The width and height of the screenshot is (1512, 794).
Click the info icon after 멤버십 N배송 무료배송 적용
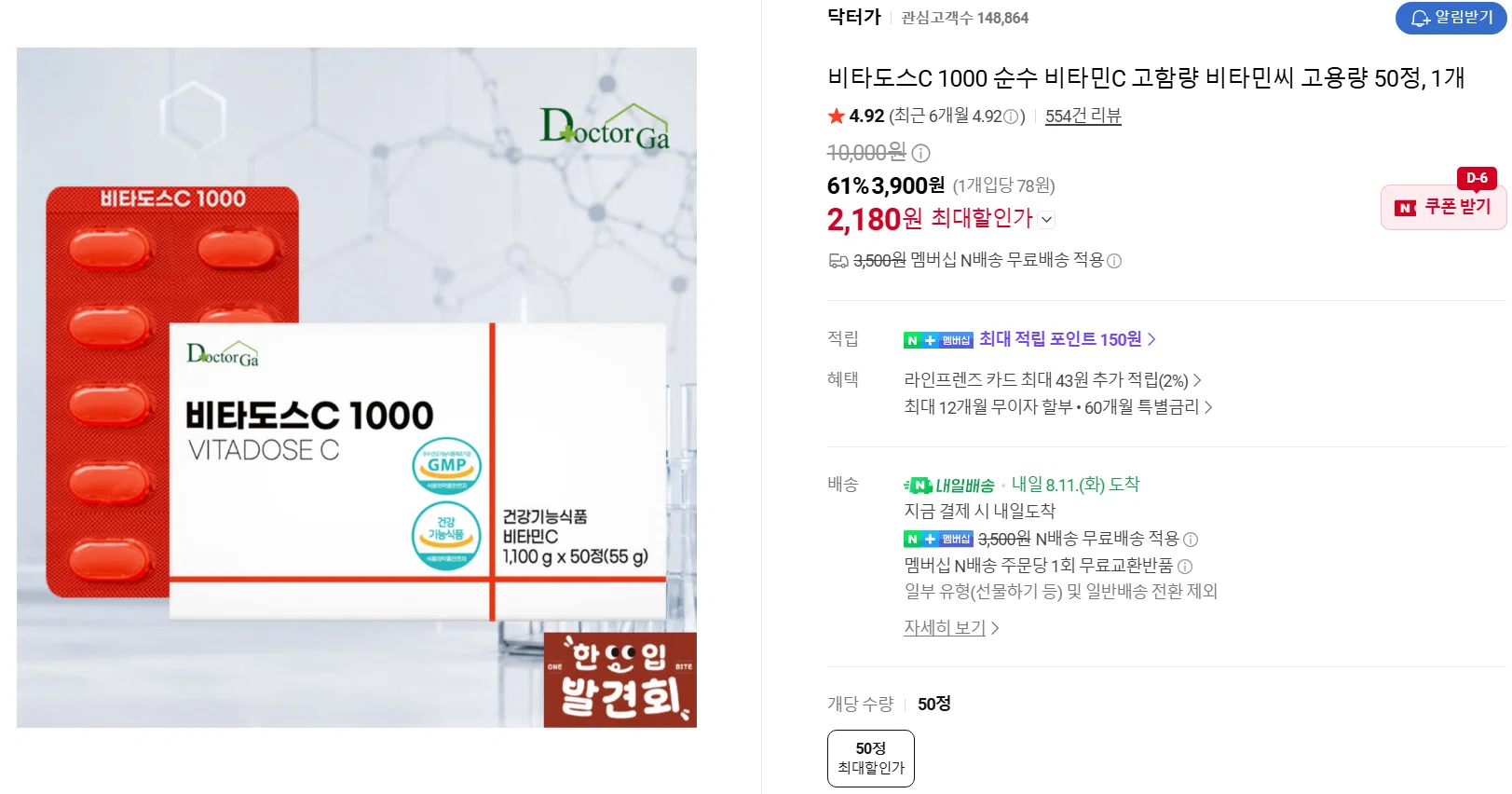(x=1114, y=261)
